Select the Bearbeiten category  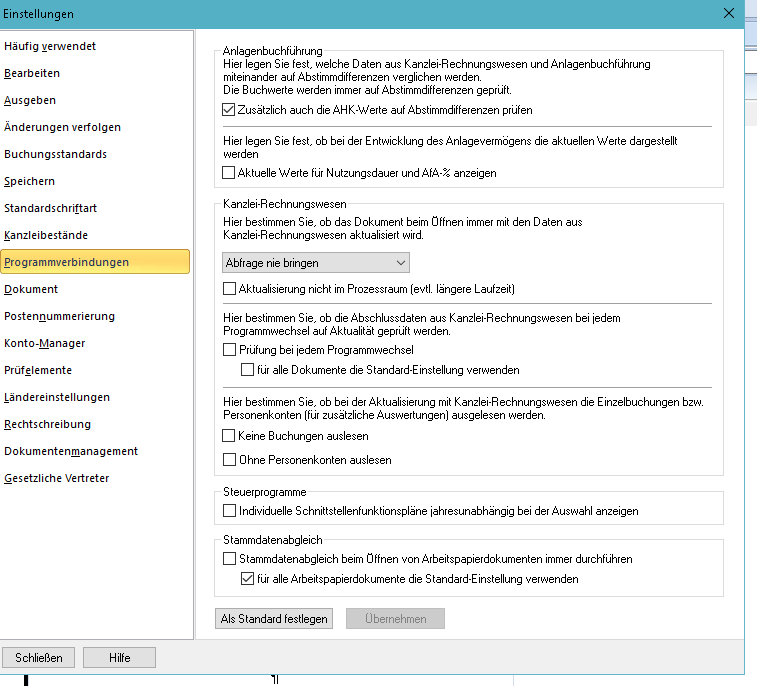32,73
